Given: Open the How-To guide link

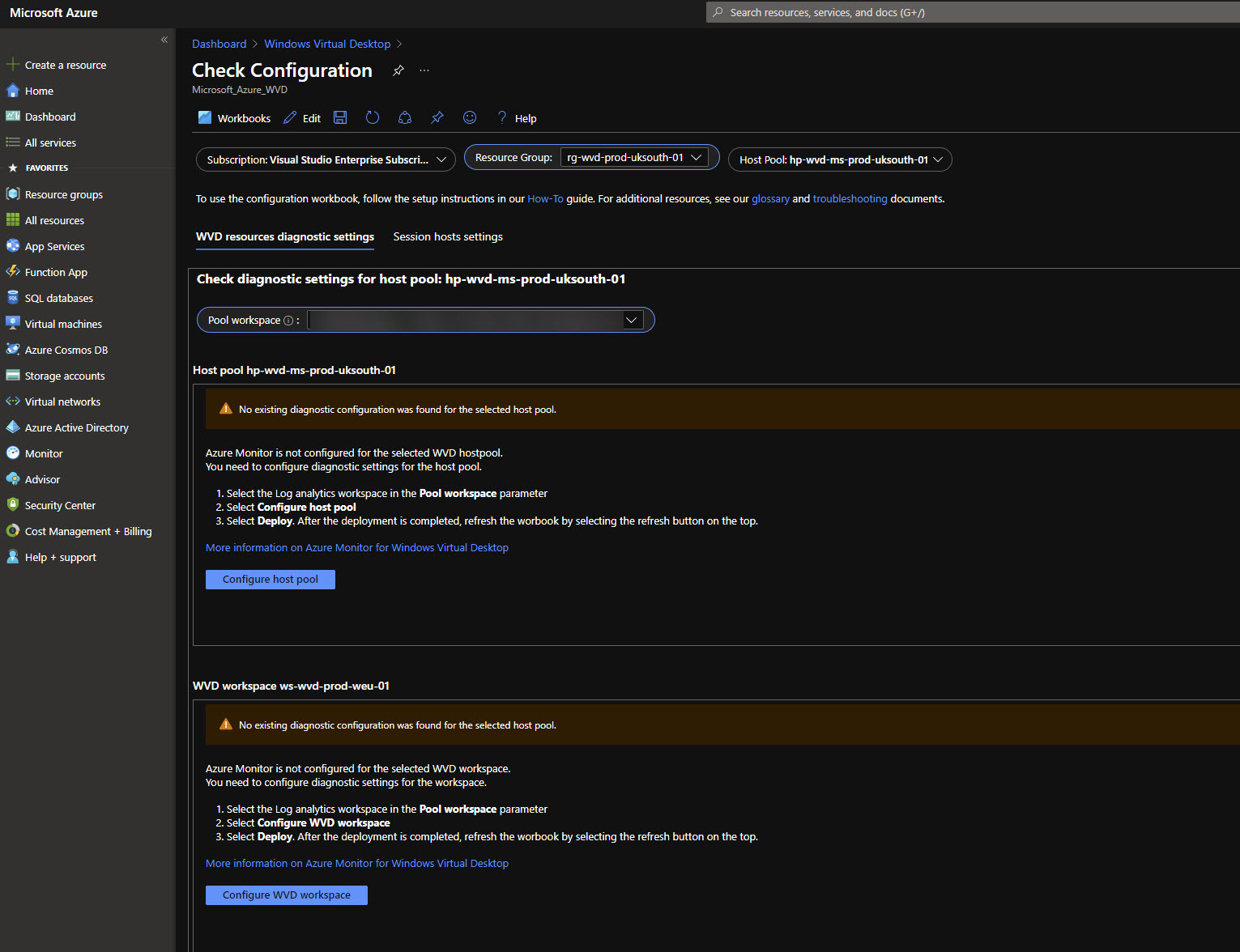Looking at the screenshot, I should (545, 198).
